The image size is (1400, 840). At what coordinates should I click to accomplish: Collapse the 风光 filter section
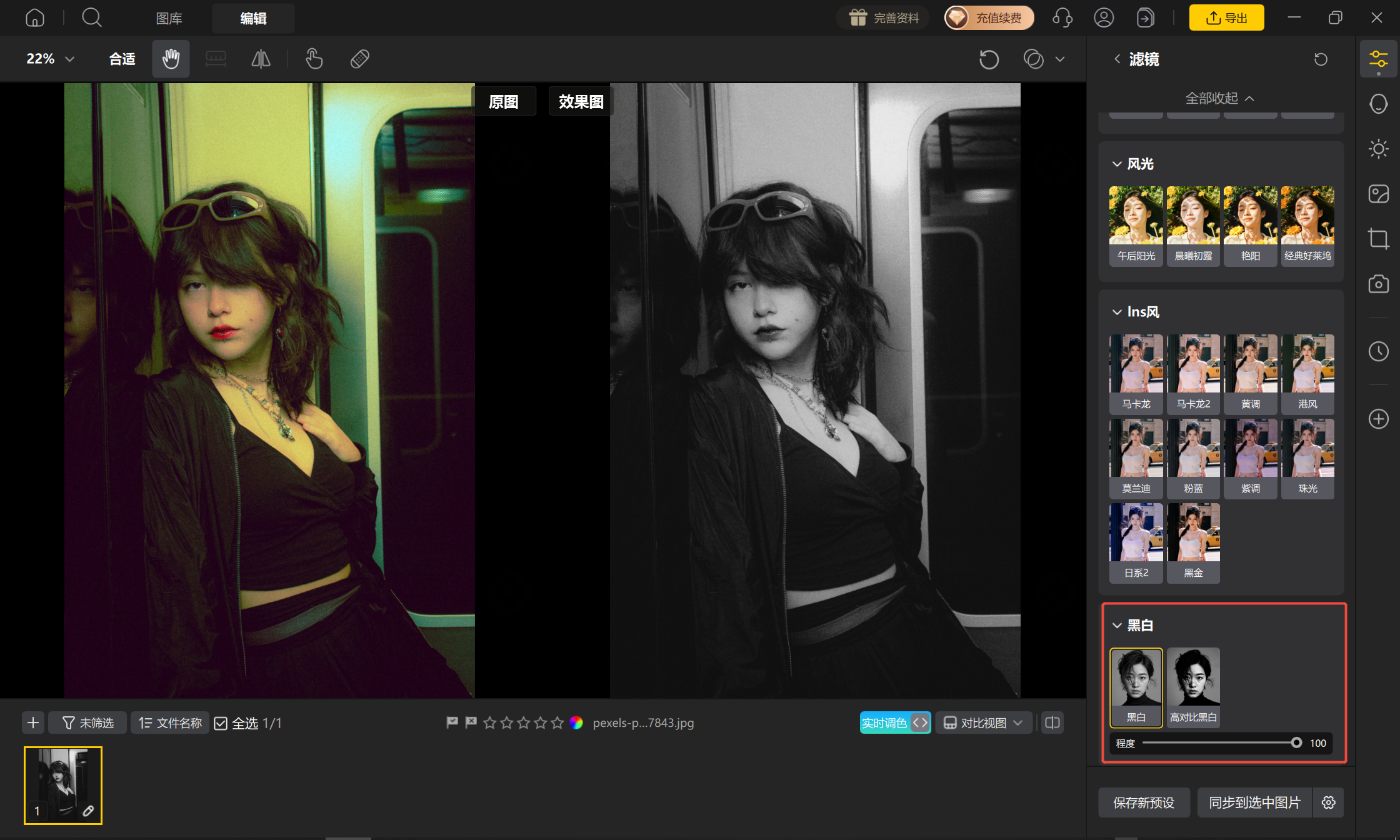pyautogui.click(x=1117, y=164)
